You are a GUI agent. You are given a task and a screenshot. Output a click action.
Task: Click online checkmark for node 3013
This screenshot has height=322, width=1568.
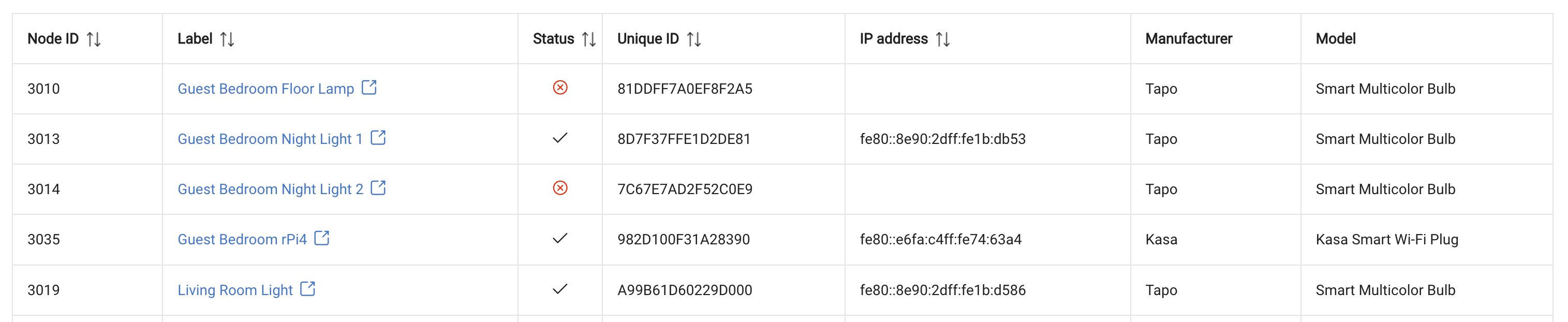tap(560, 138)
